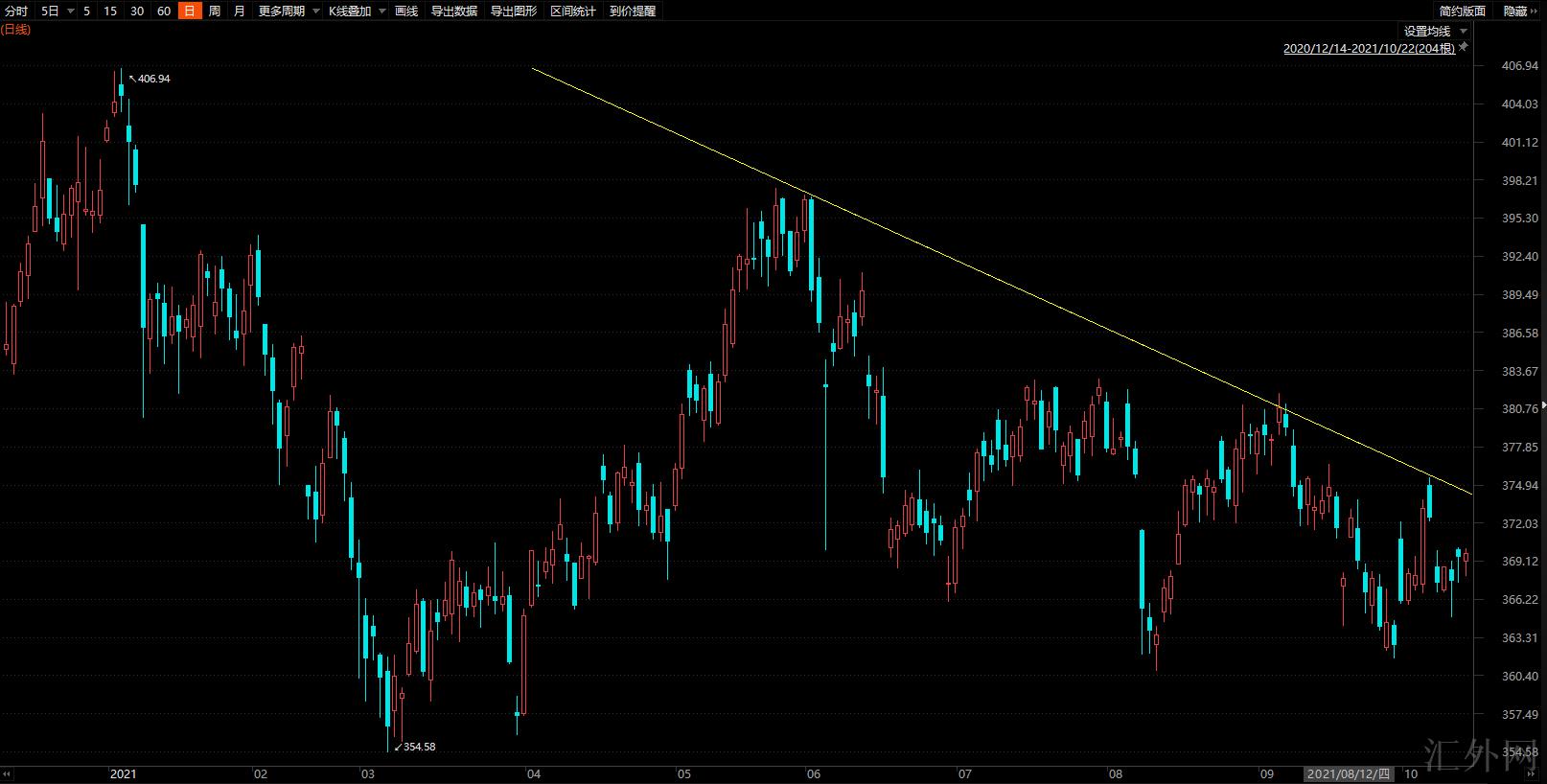Click 导出数据 to export data
1547x784 pixels.
454,11
